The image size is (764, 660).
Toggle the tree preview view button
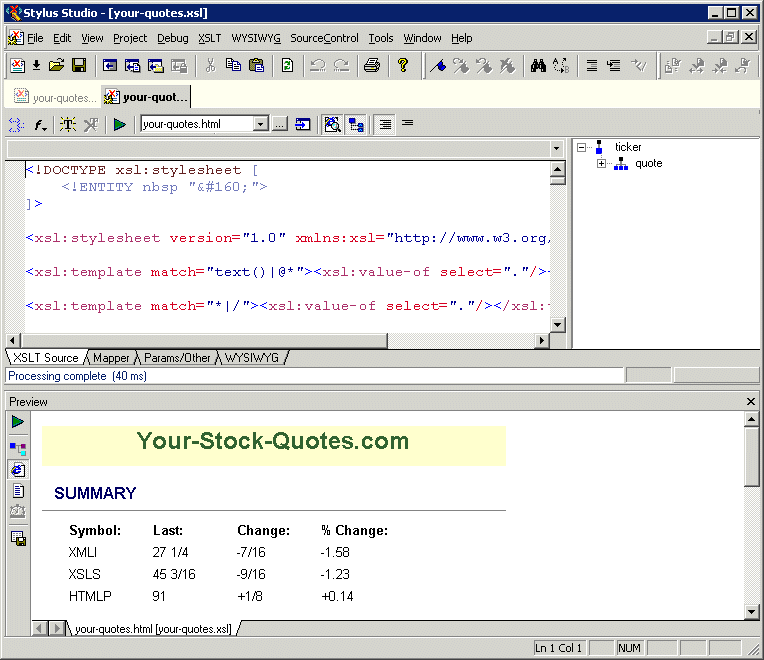tap(18, 447)
